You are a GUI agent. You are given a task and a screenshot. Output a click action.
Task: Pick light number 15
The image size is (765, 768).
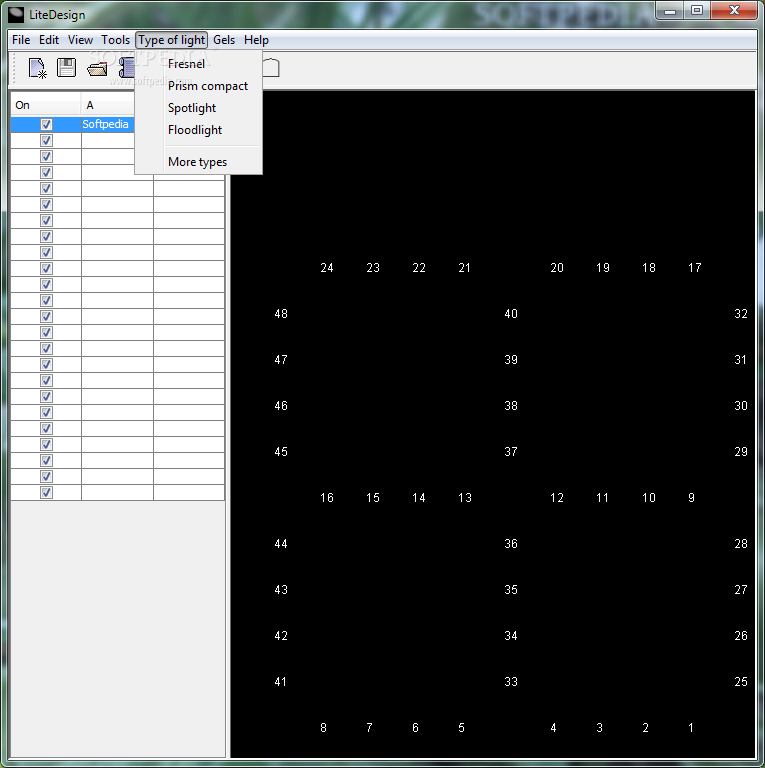373,498
